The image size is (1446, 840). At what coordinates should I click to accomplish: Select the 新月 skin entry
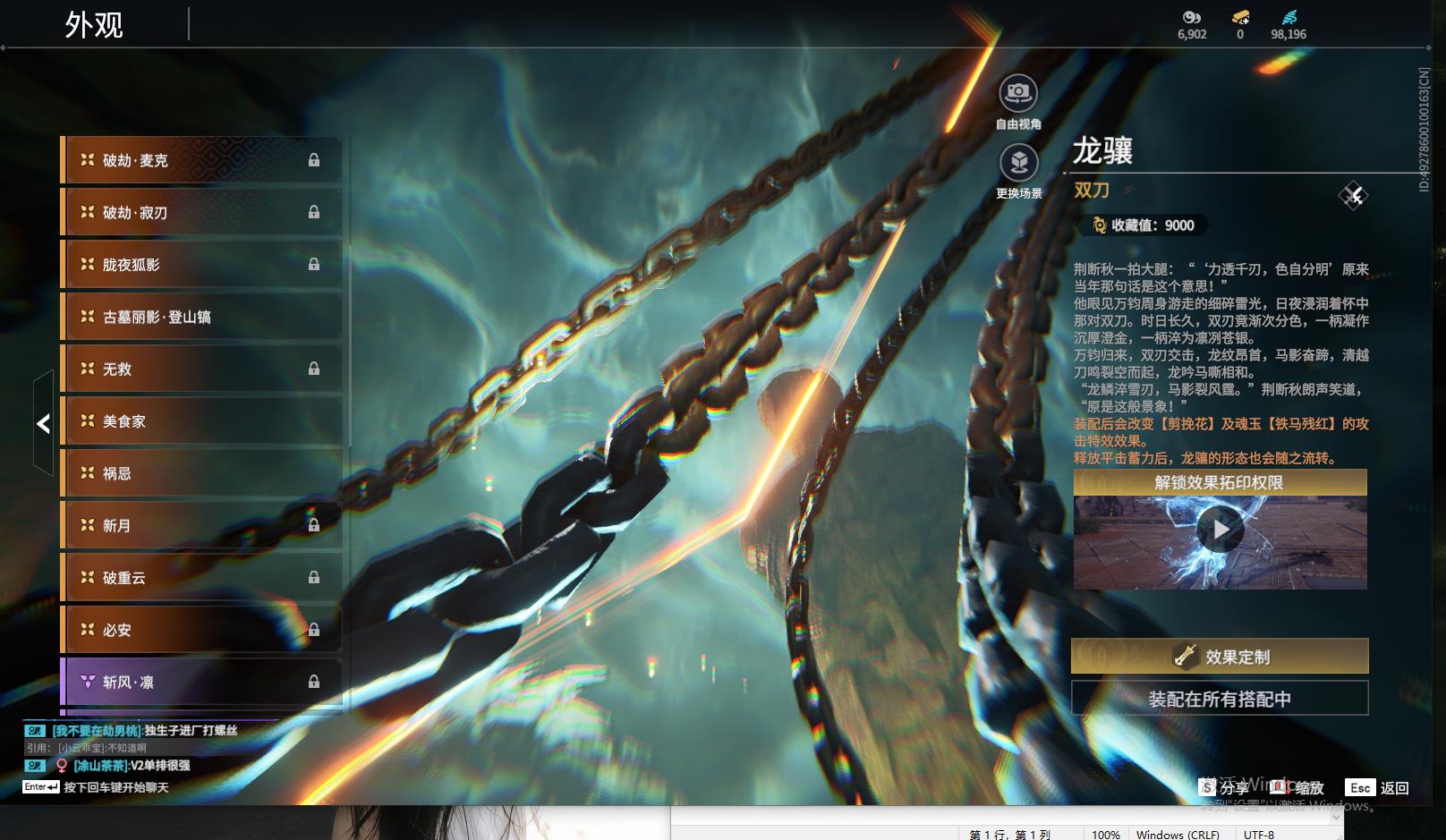[201, 525]
